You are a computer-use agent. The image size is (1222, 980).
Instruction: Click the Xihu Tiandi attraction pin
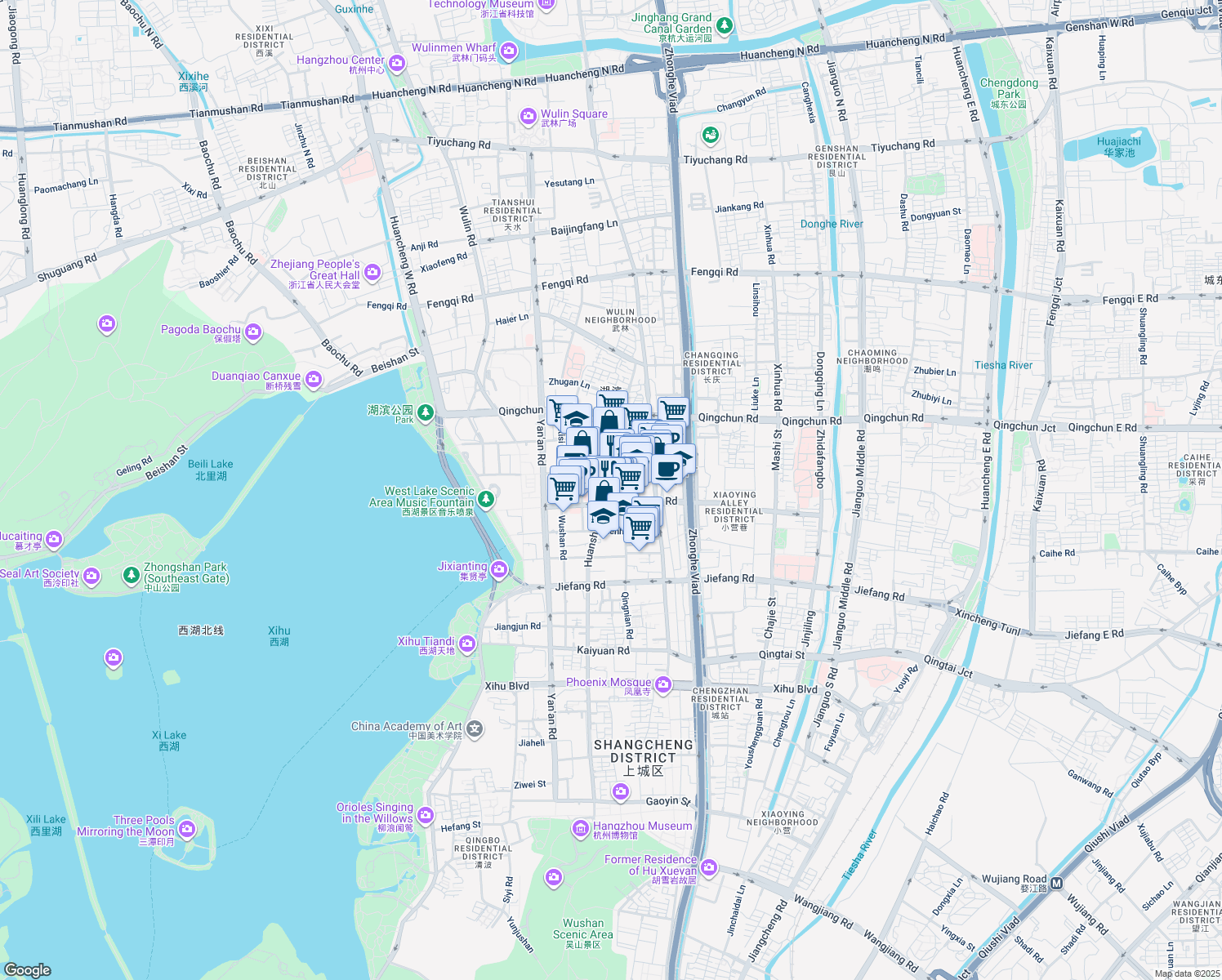coord(467,644)
